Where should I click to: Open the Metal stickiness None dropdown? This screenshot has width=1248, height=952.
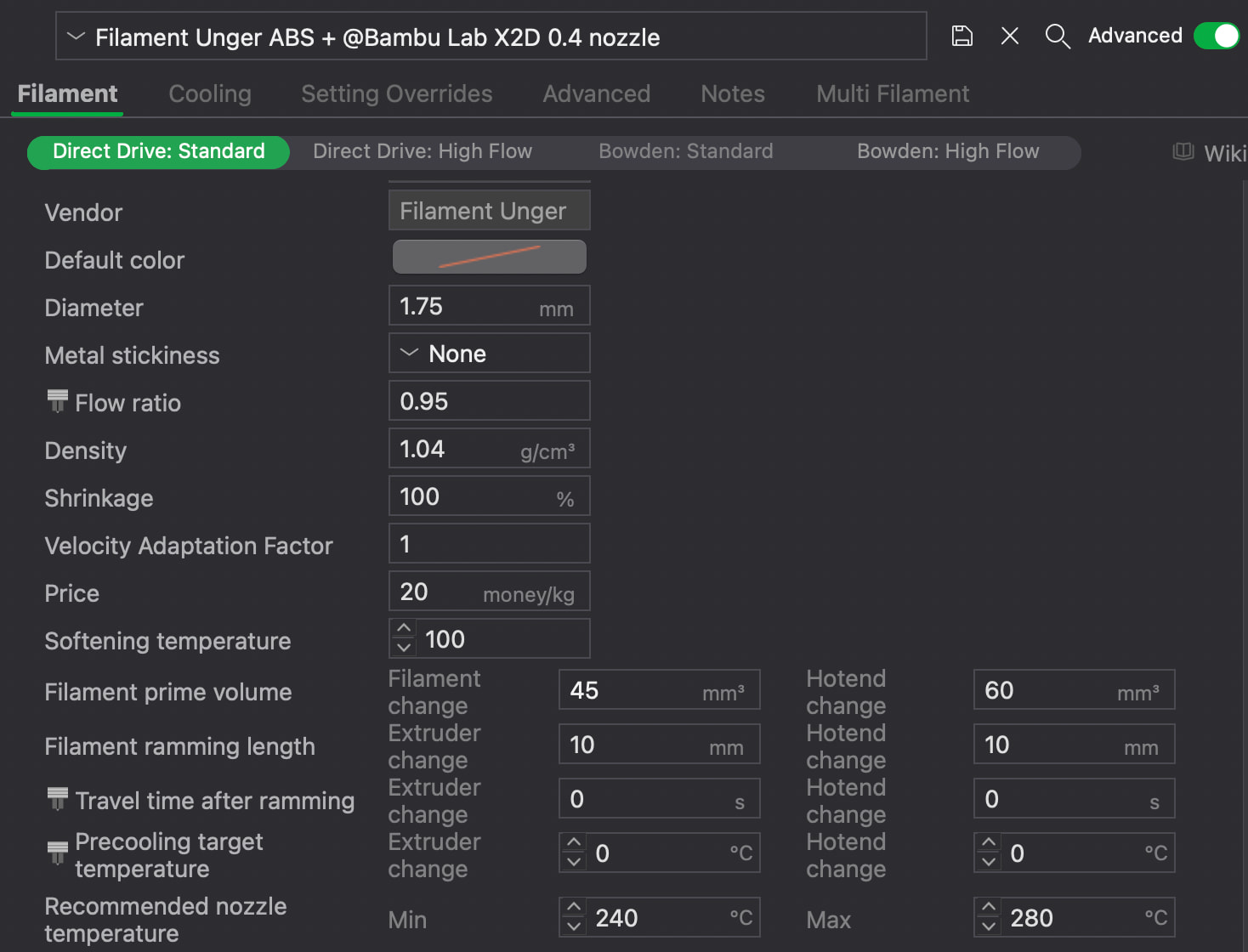click(x=490, y=353)
